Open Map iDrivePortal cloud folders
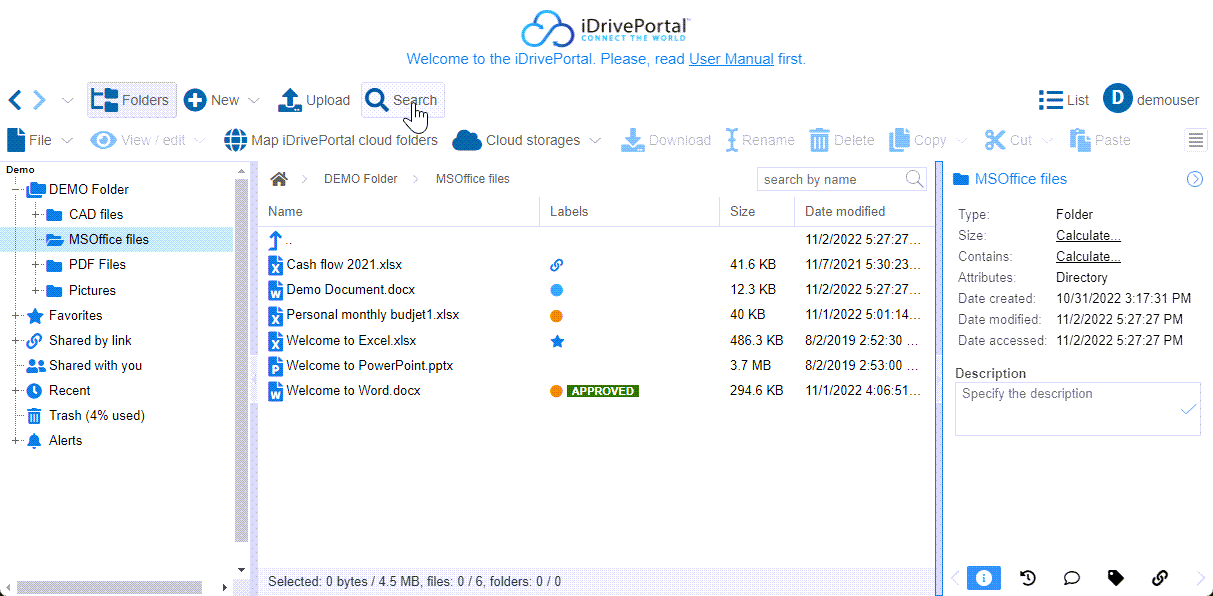The width and height of the screenshot is (1213, 596). (x=331, y=140)
